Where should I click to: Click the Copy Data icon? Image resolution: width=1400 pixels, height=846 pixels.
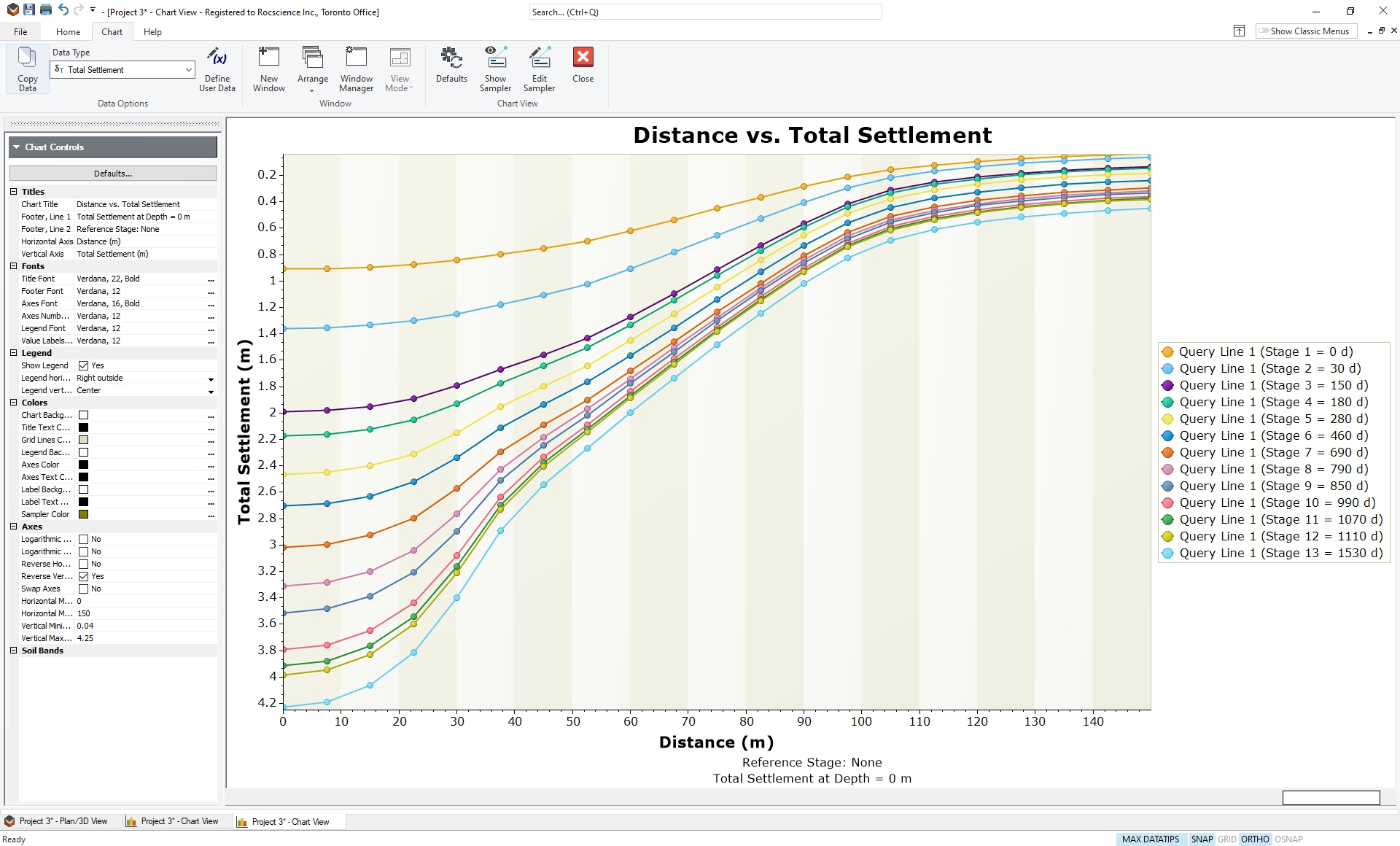27,69
